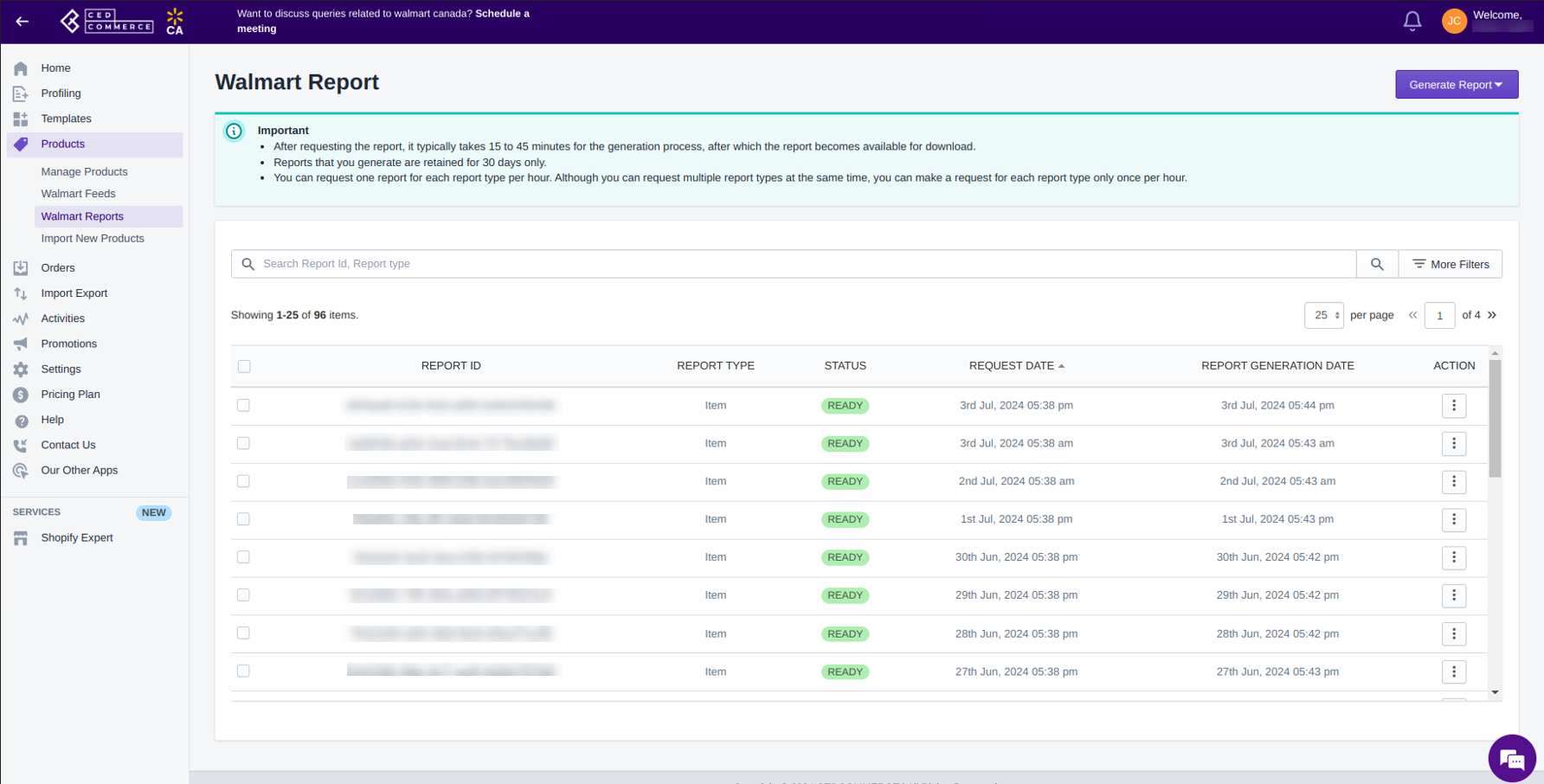Click the Products tag icon

pyautogui.click(x=21, y=145)
